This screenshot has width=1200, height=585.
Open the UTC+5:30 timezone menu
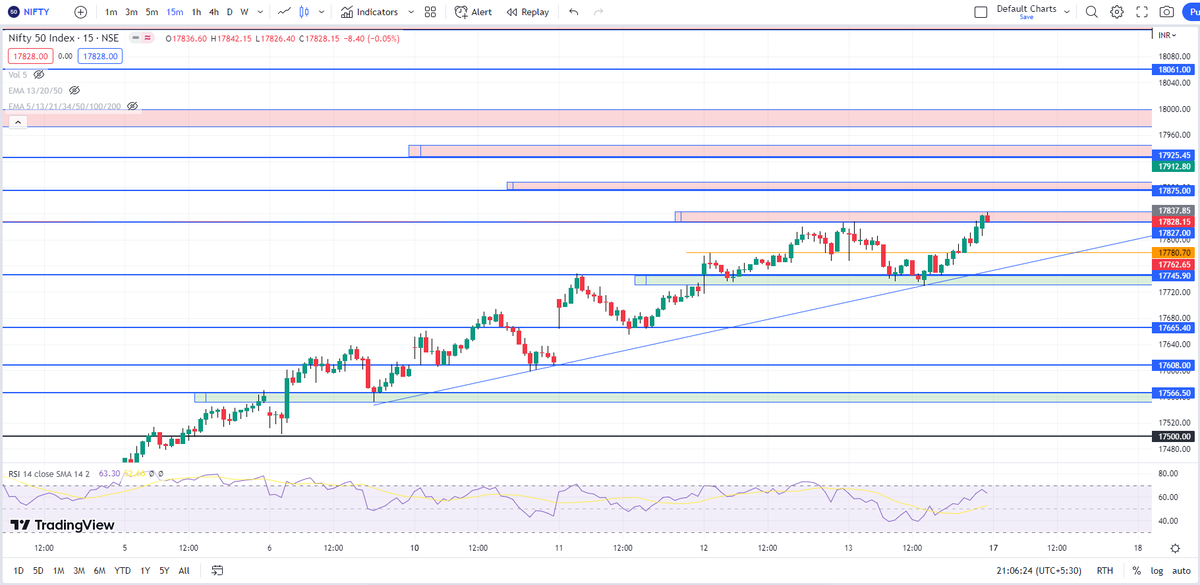[x=1040, y=571]
